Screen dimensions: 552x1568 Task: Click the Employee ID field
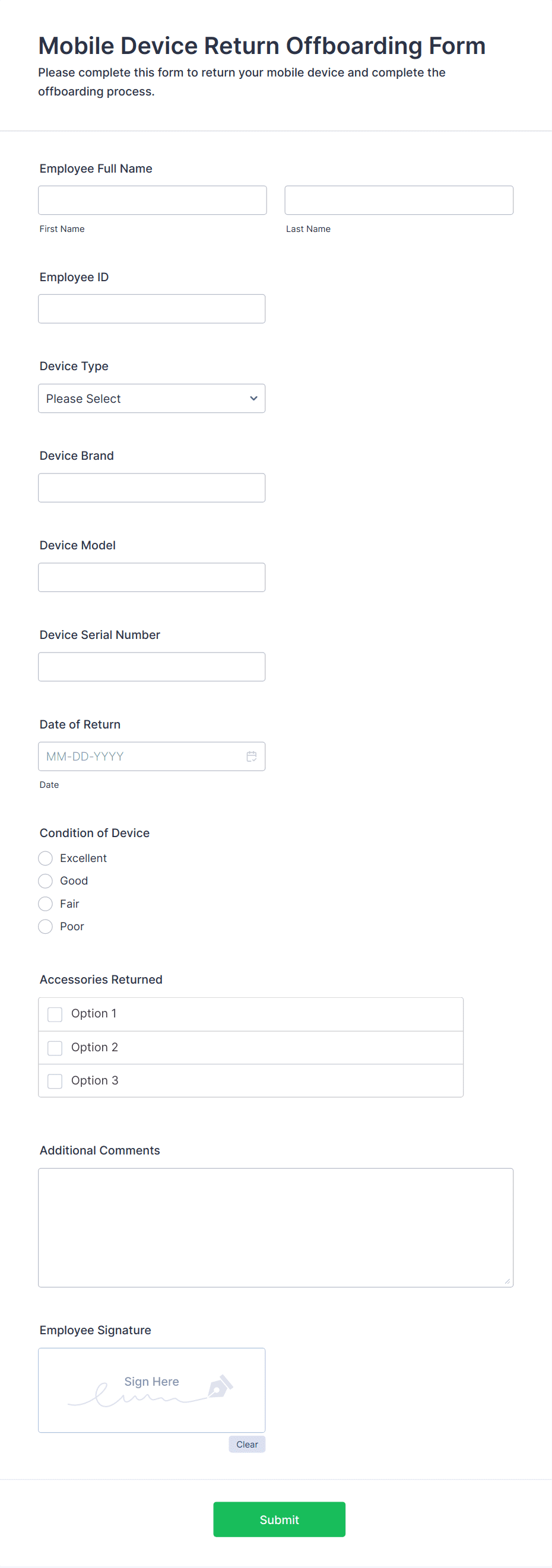coord(152,308)
